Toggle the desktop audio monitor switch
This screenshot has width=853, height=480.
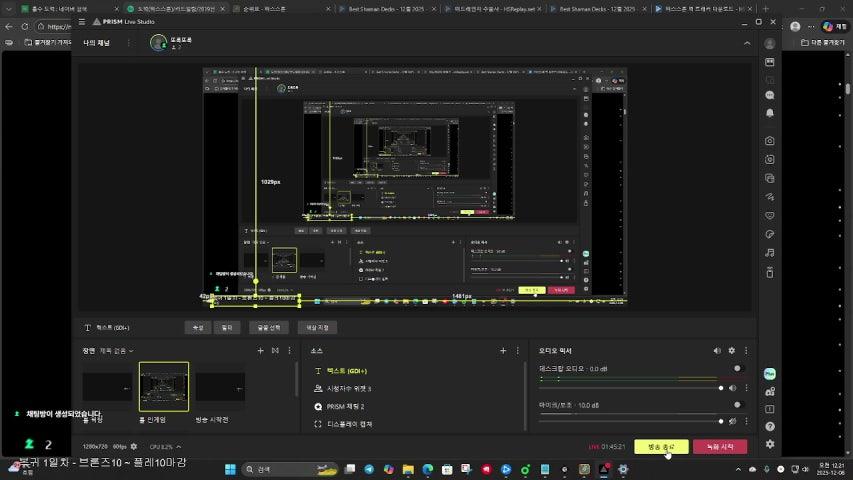[x=739, y=369]
